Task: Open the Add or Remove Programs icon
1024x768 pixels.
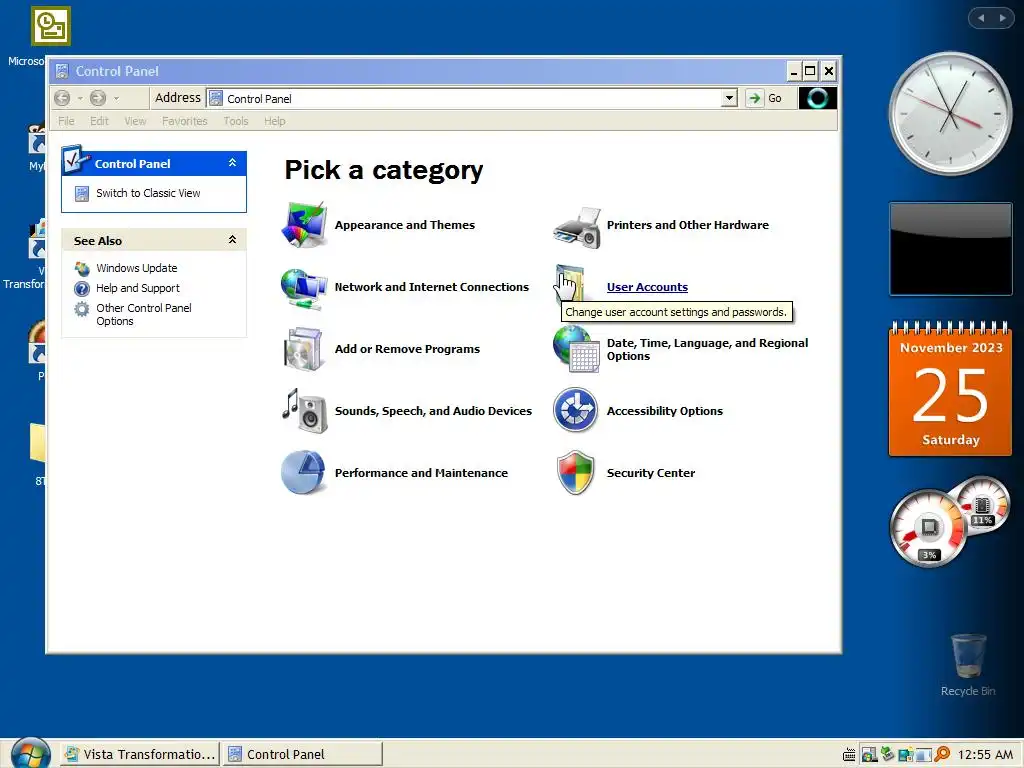Action: 304,349
